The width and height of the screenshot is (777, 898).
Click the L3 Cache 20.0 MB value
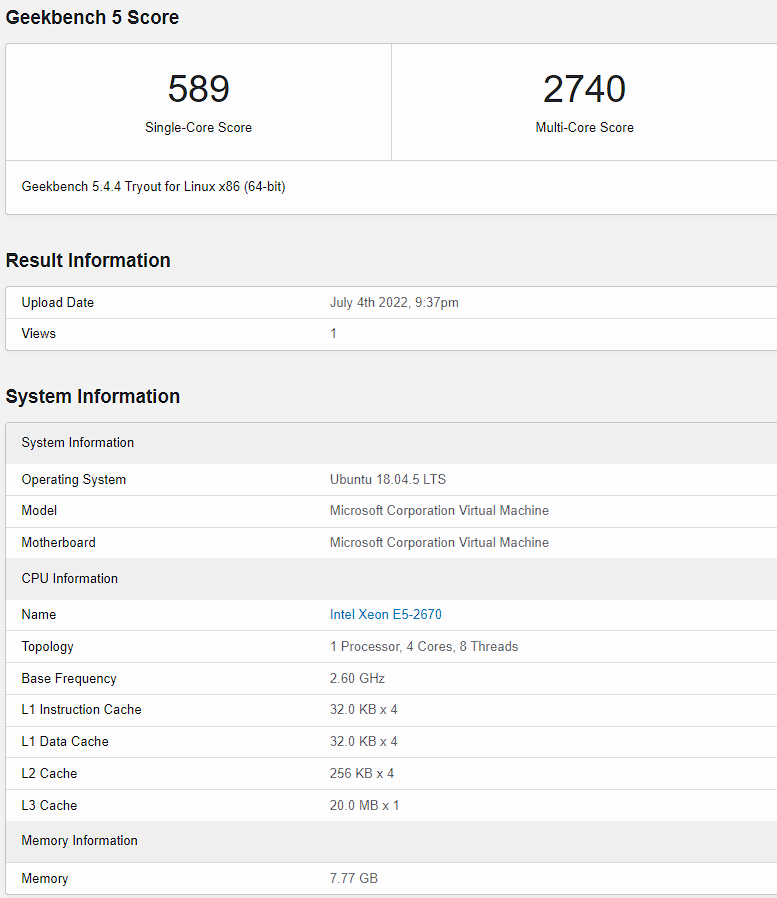tap(364, 805)
